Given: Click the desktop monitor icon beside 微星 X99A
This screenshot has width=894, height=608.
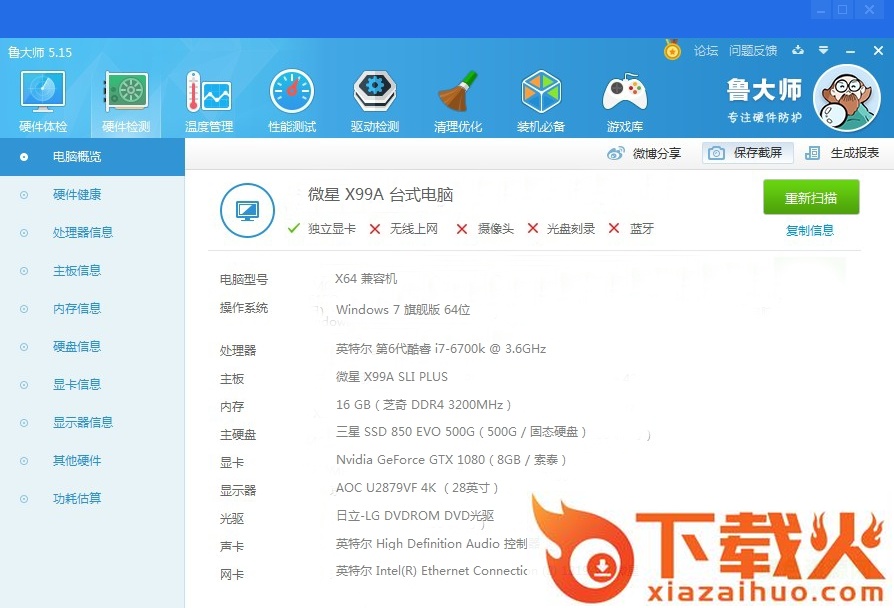Looking at the screenshot, I should coord(247,210).
